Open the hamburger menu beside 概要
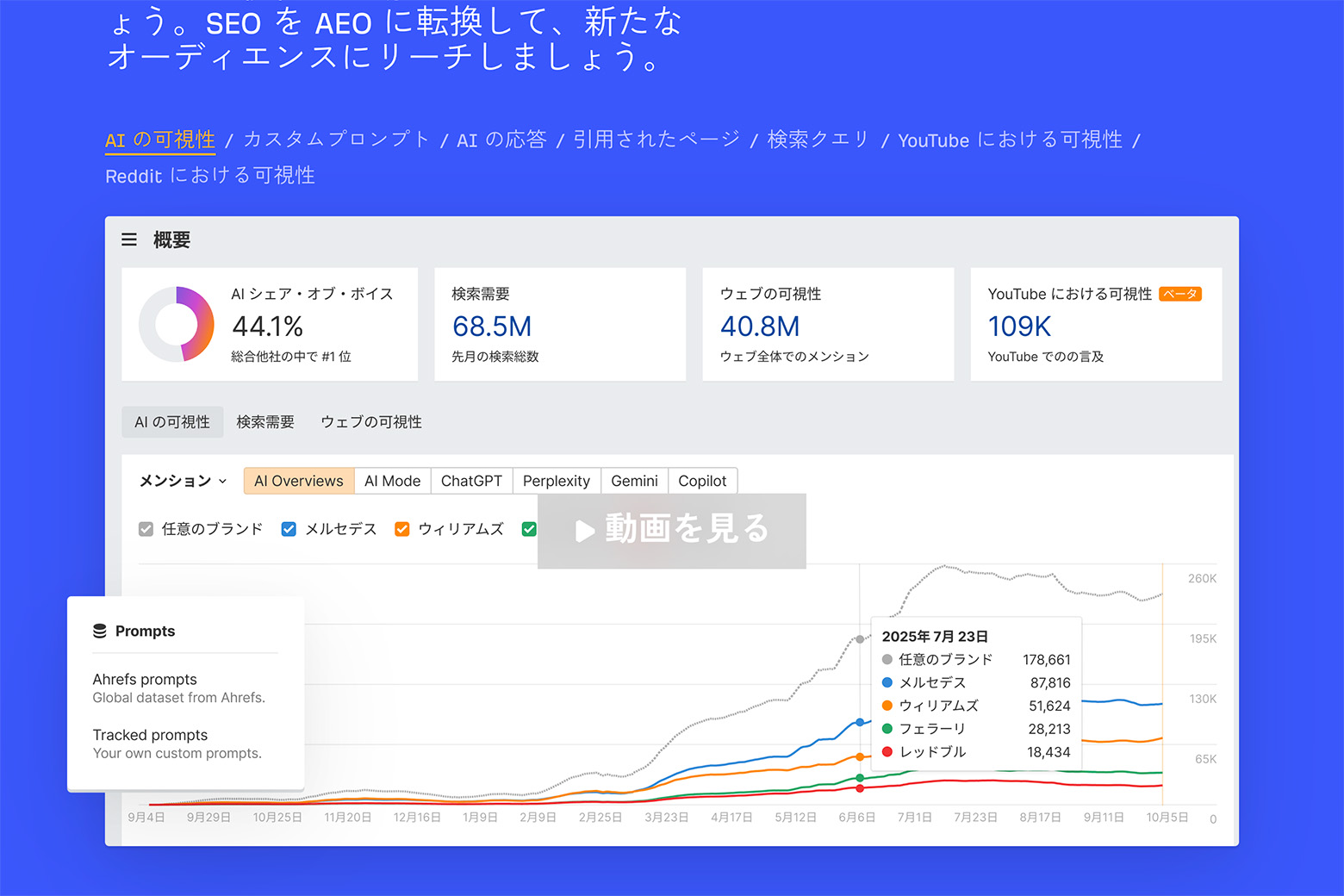Image resolution: width=1344 pixels, height=896 pixels. point(129,240)
